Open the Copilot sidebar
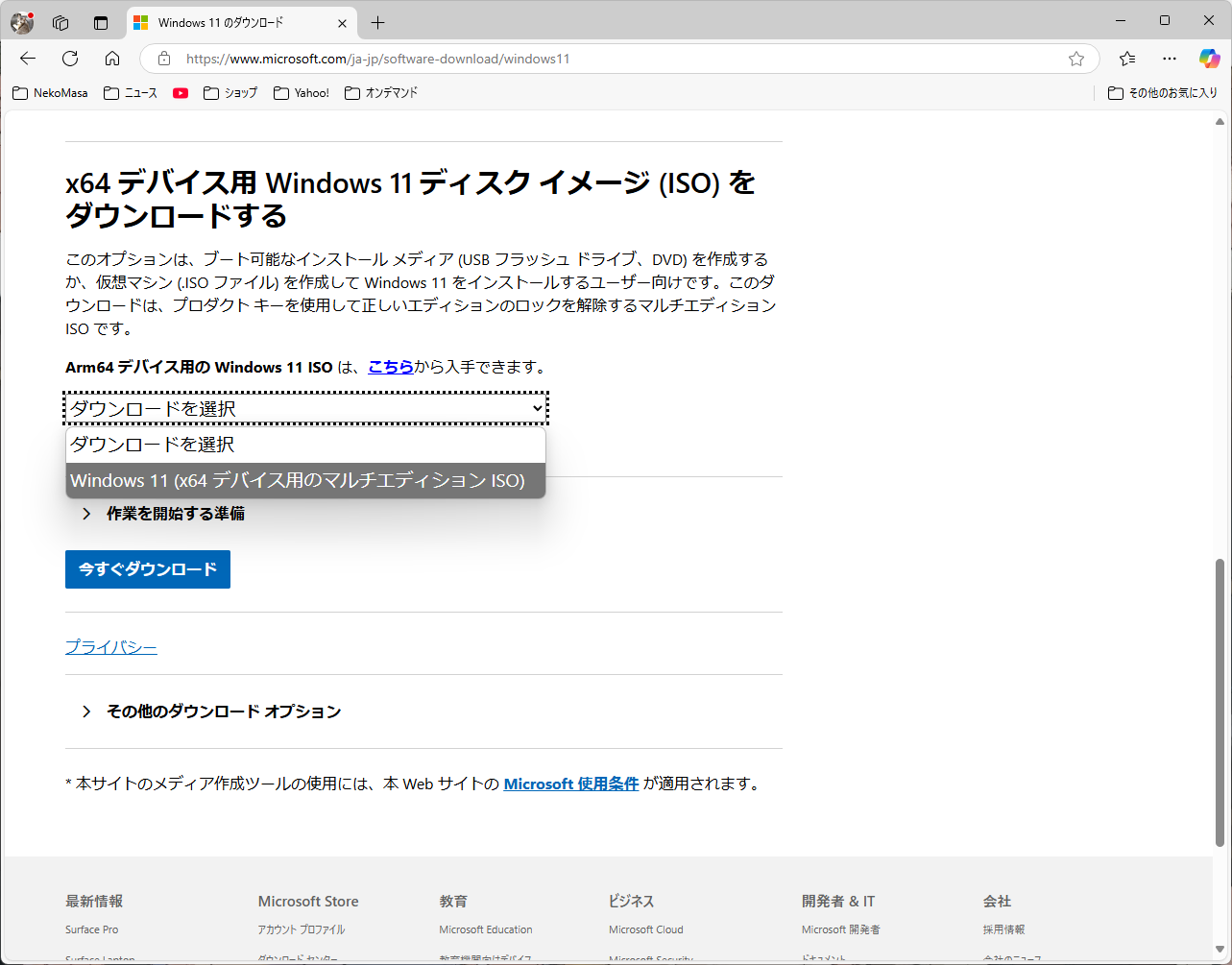 pyautogui.click(x=1209, y=58)
